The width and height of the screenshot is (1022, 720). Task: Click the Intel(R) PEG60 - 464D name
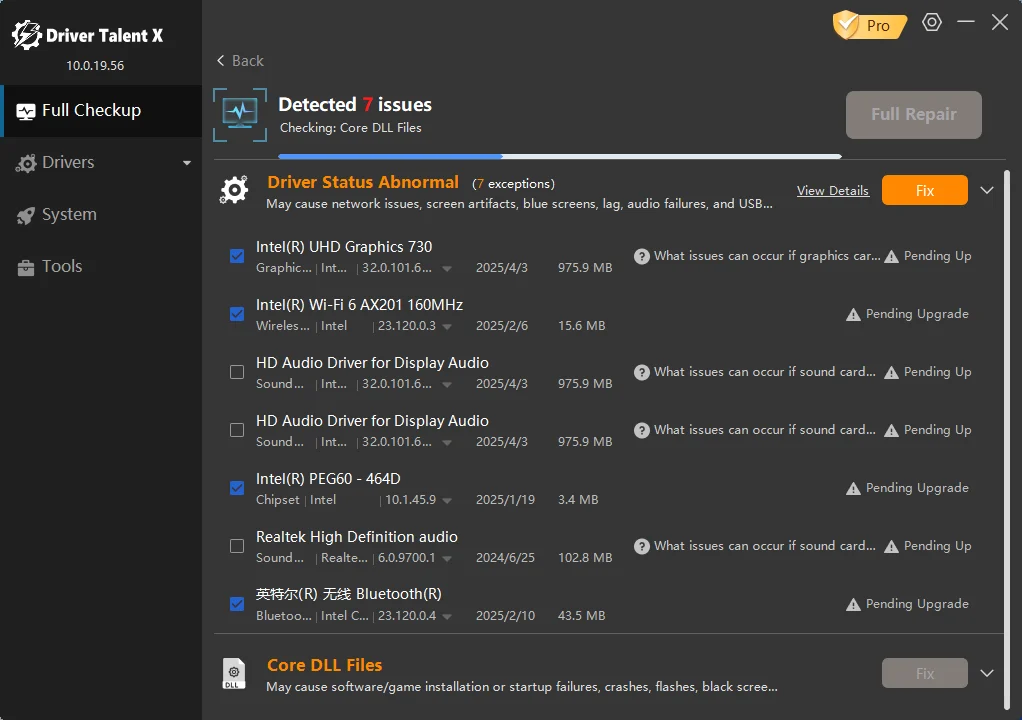(x=328, y=479)
